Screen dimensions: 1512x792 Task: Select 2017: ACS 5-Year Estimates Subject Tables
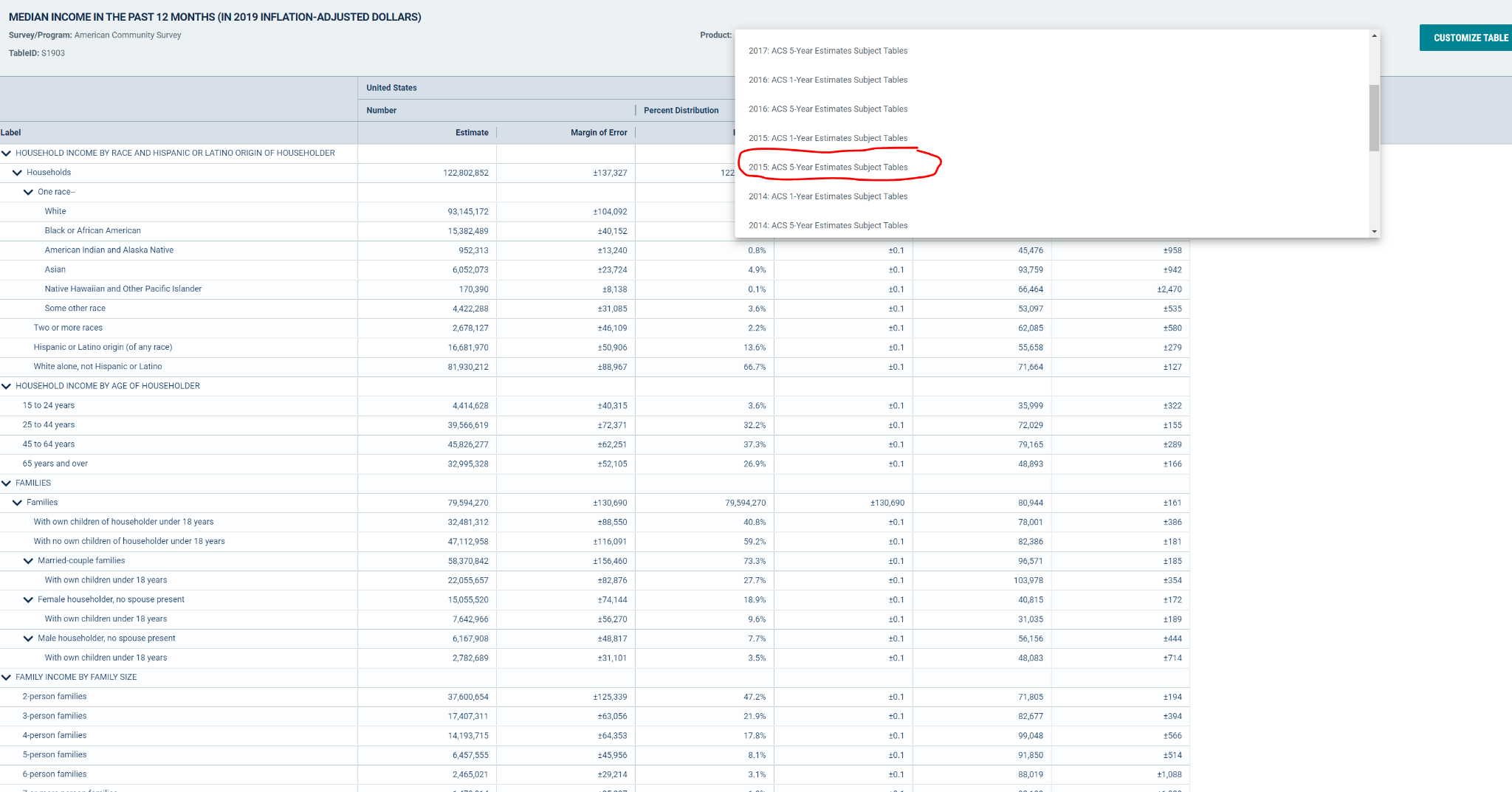(x=828, y=51)
